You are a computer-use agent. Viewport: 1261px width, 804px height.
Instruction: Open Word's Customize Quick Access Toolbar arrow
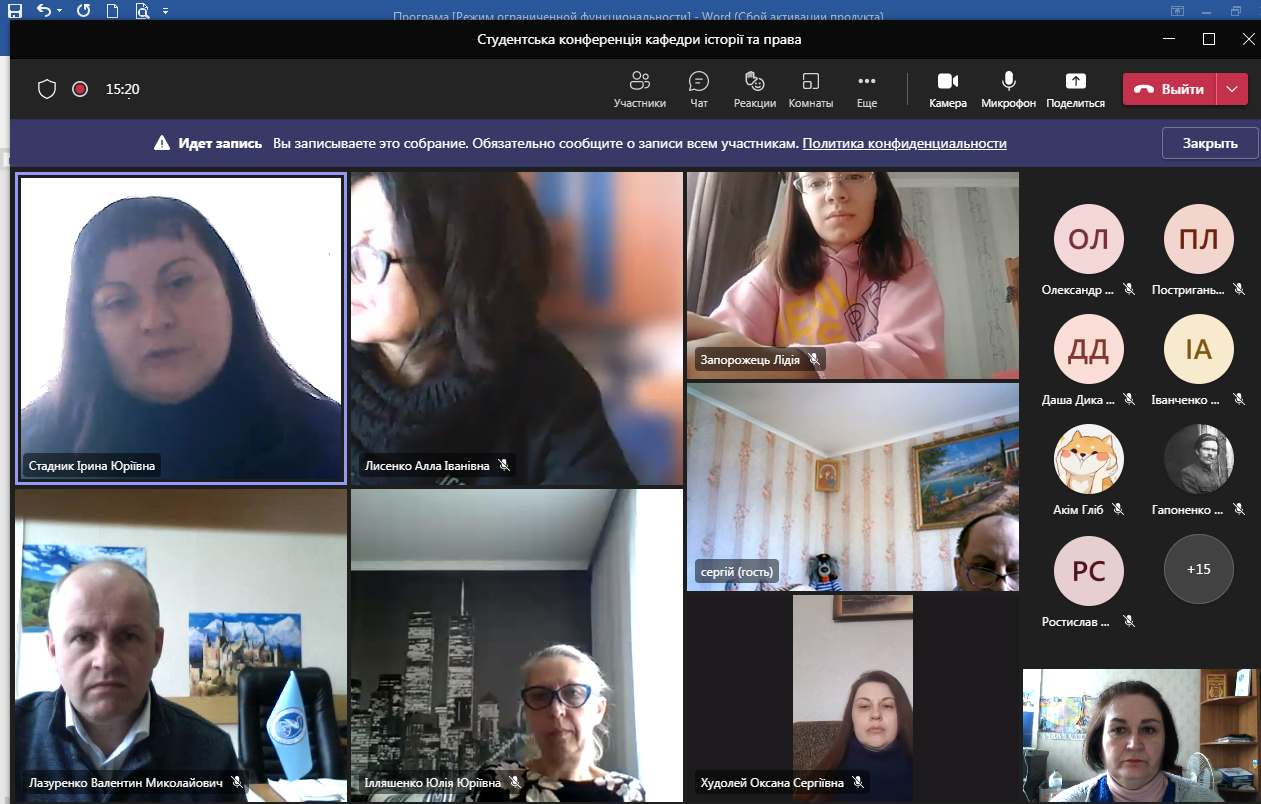click(165, 10)
